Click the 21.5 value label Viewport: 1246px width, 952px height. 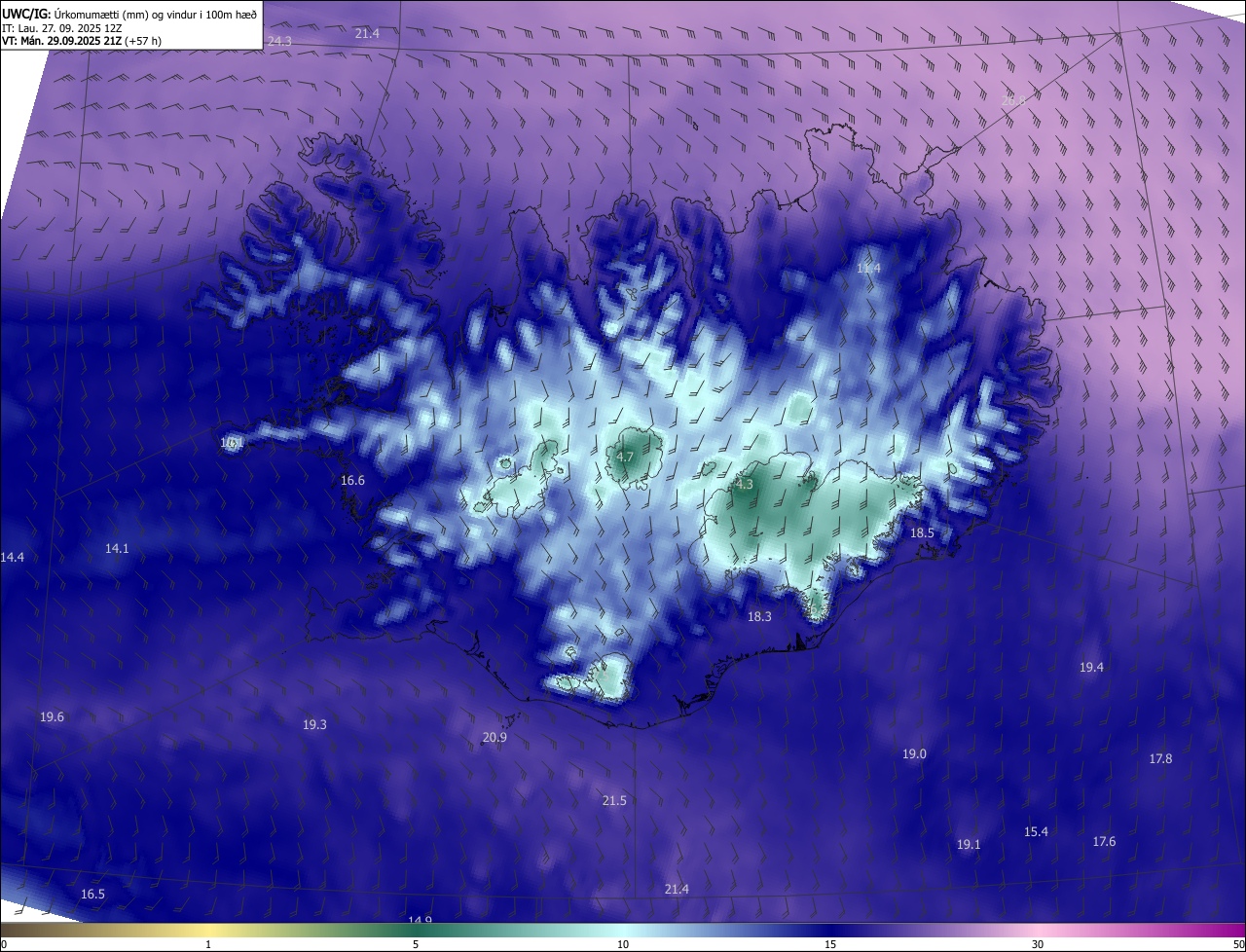pos(614,801)
